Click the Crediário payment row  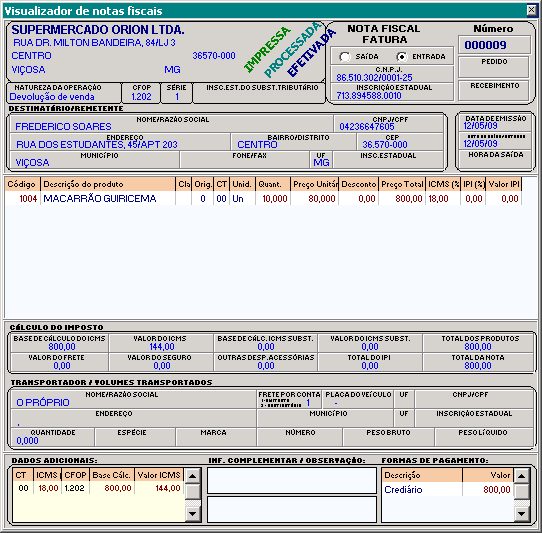pyautogui.click(x=447, y=490)
